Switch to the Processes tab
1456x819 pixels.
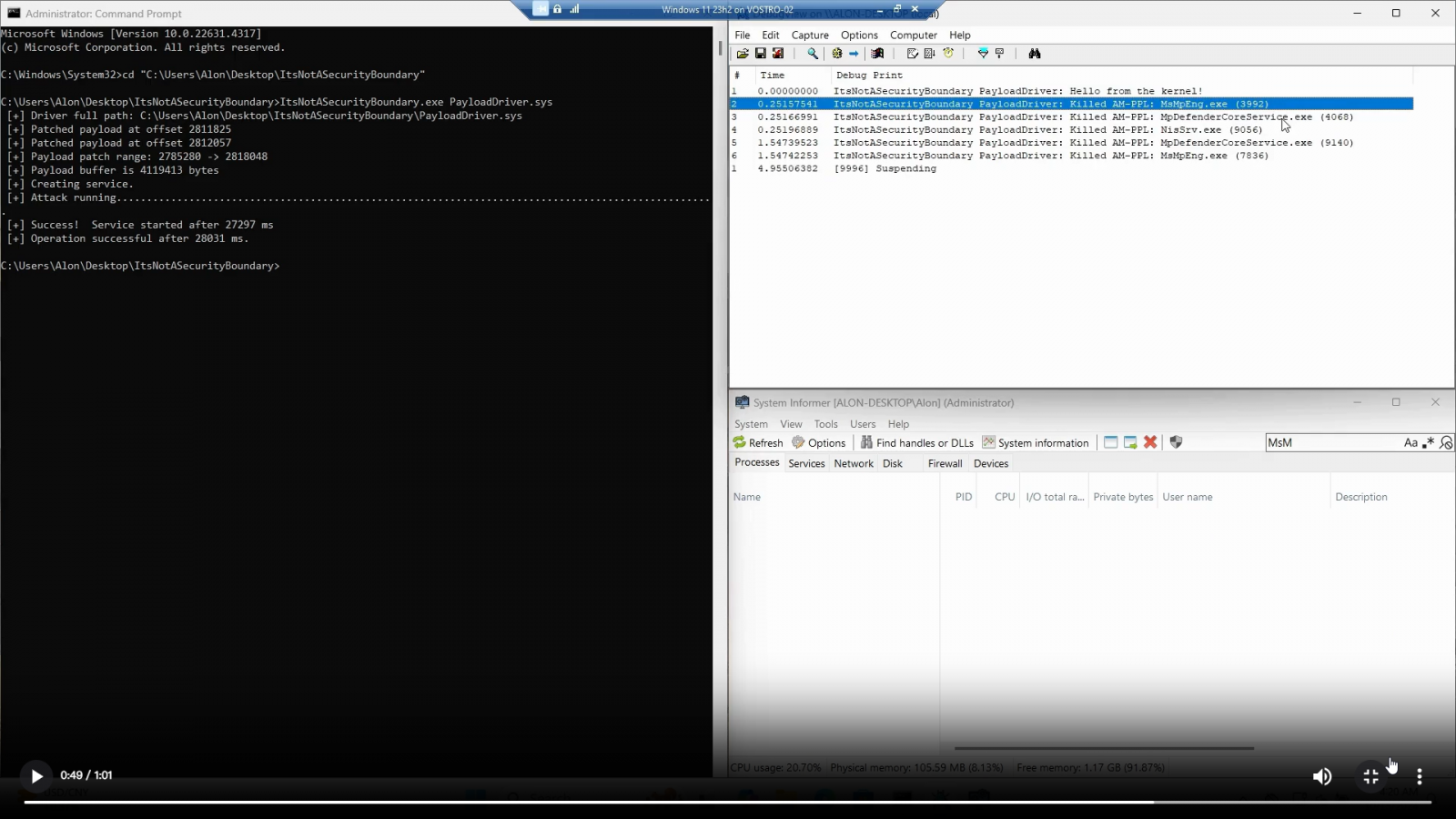(757, 462)
